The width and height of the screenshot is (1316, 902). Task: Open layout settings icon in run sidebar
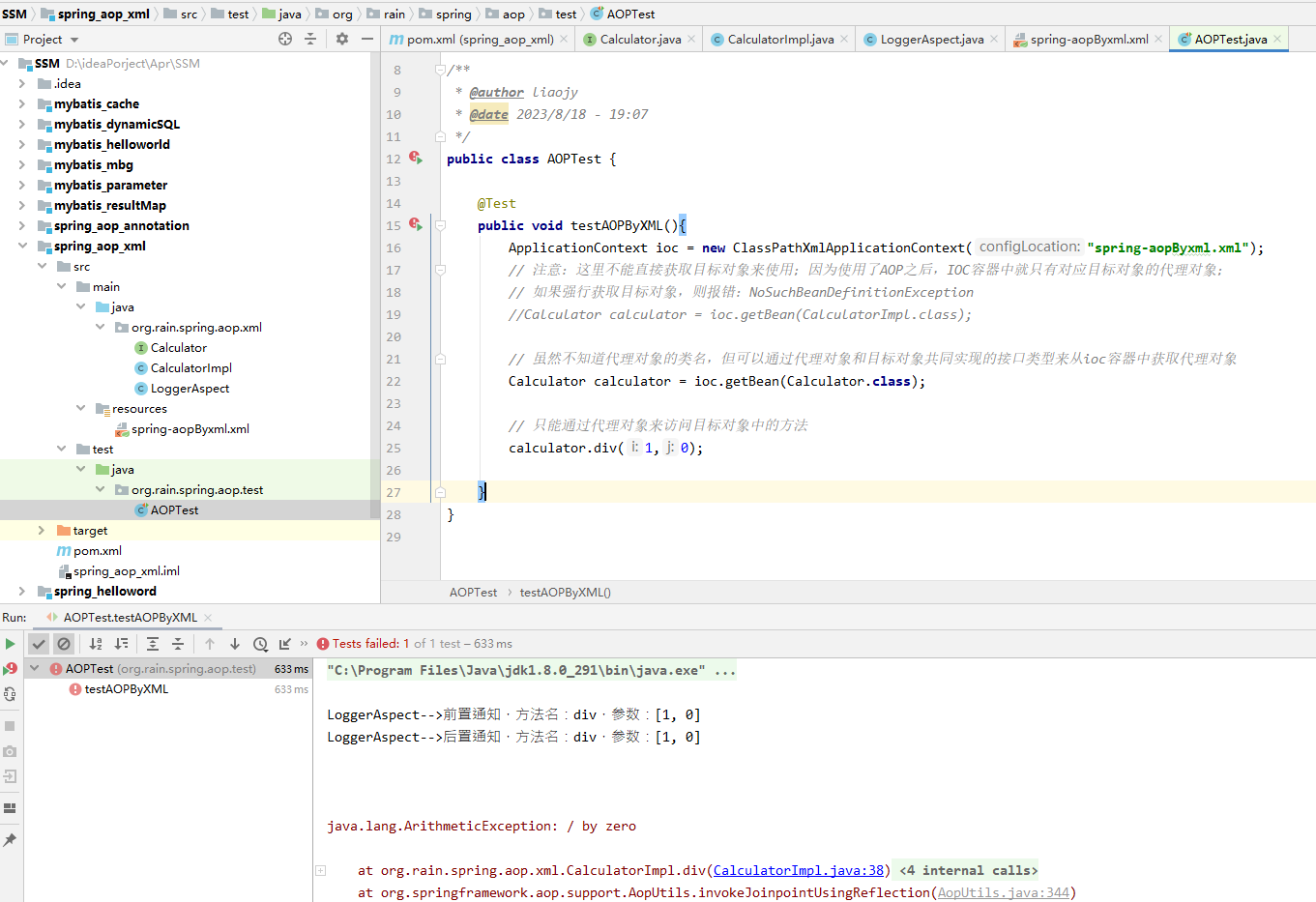pos(10,808)
